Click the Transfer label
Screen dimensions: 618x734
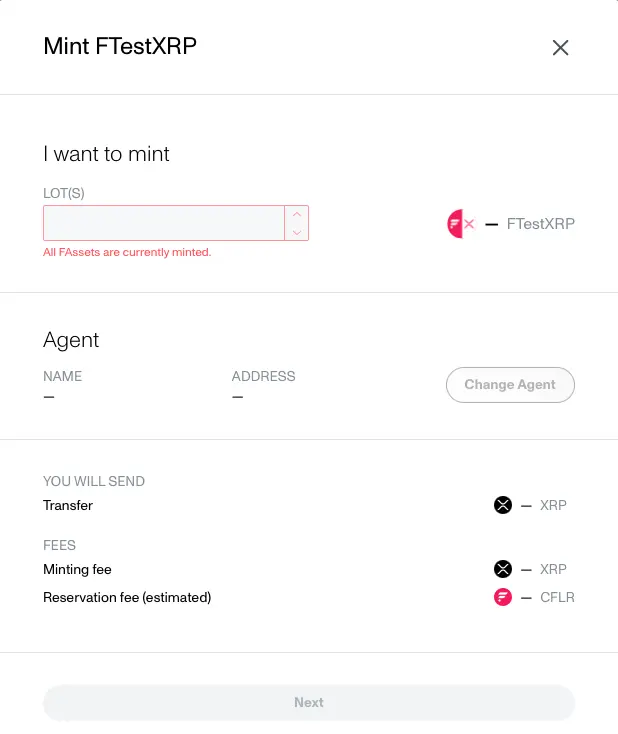68,505
